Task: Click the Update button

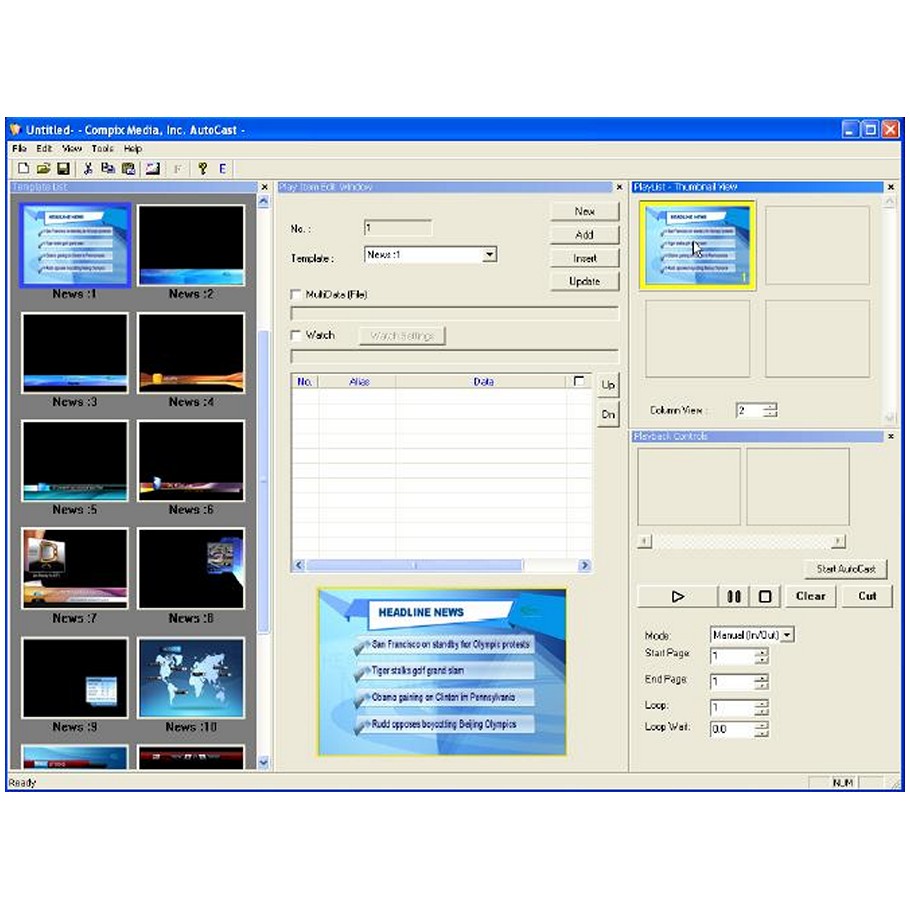Action: click(x=584, y=281)
